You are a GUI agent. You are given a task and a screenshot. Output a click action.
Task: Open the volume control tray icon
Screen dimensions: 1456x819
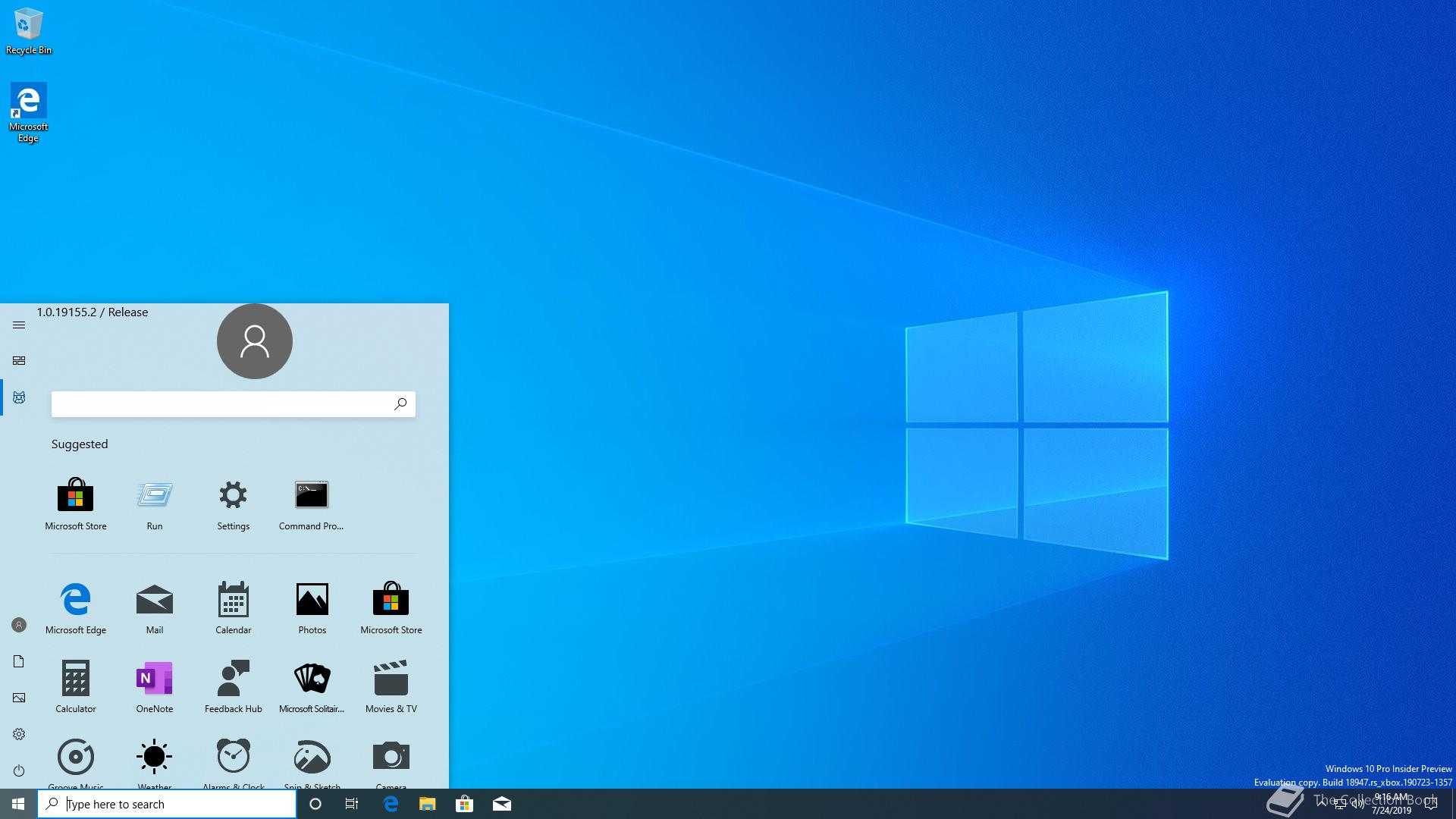tap(1358, 804)
